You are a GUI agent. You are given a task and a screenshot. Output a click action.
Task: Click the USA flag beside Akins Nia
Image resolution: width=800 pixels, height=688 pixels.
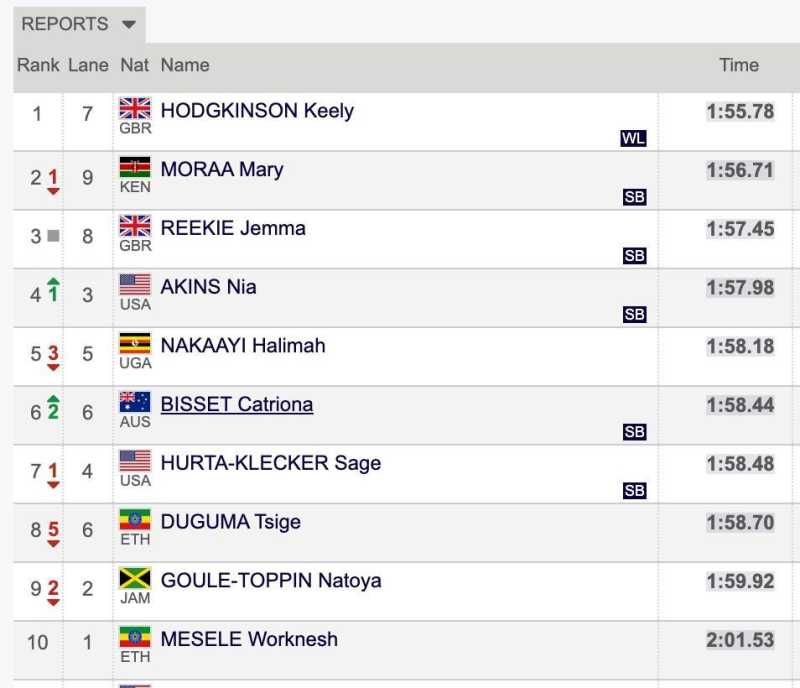point(134,285)
